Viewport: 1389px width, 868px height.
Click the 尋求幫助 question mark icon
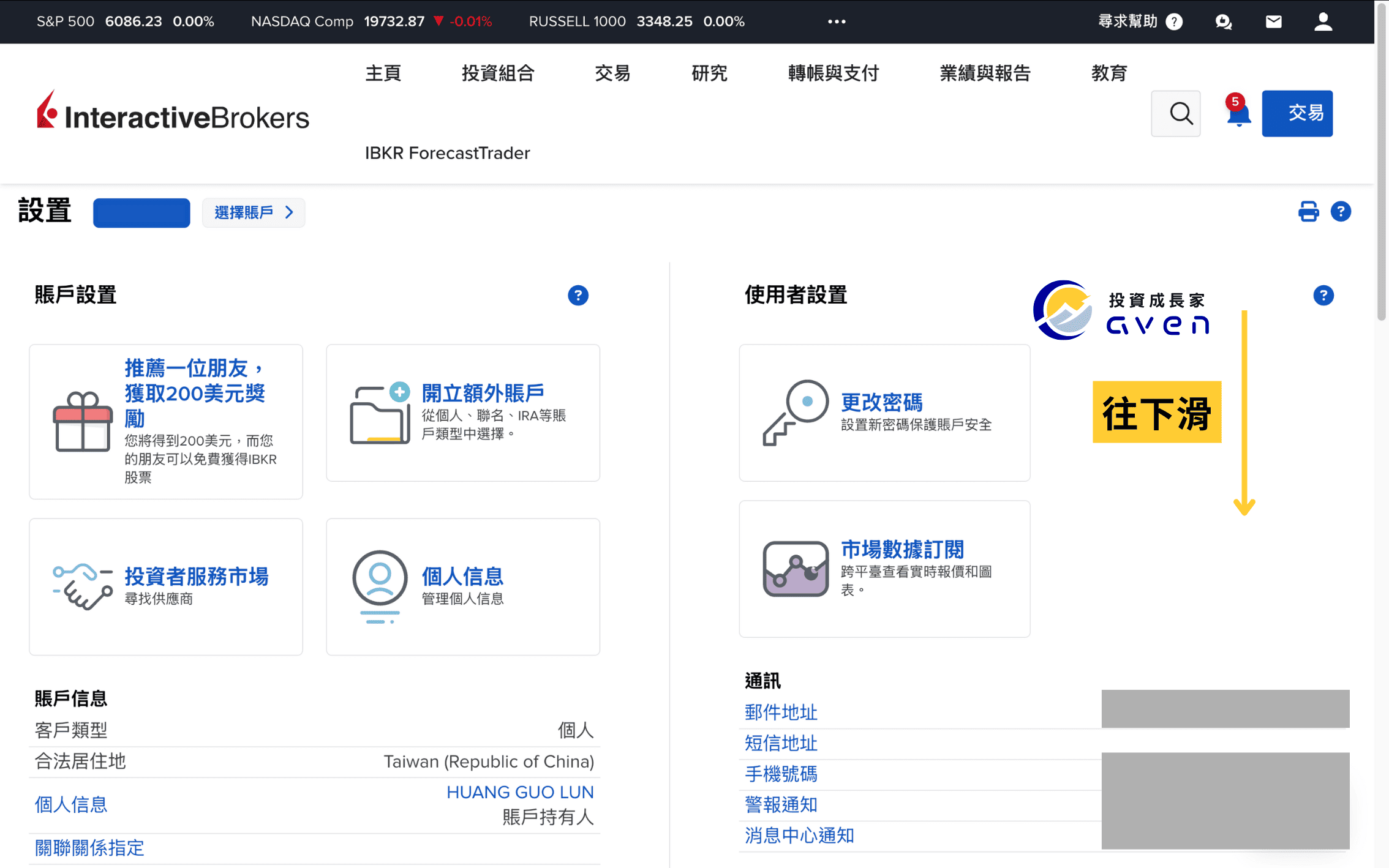1174,21
